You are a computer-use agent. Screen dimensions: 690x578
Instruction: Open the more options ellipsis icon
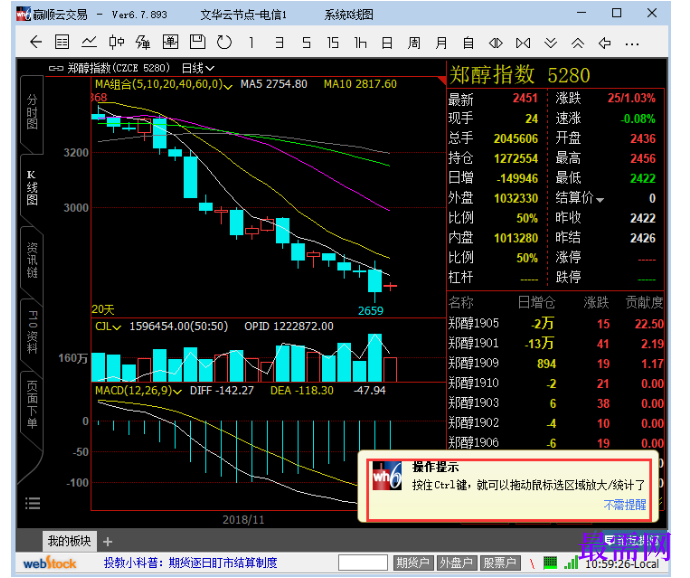[x=632, y=44]
